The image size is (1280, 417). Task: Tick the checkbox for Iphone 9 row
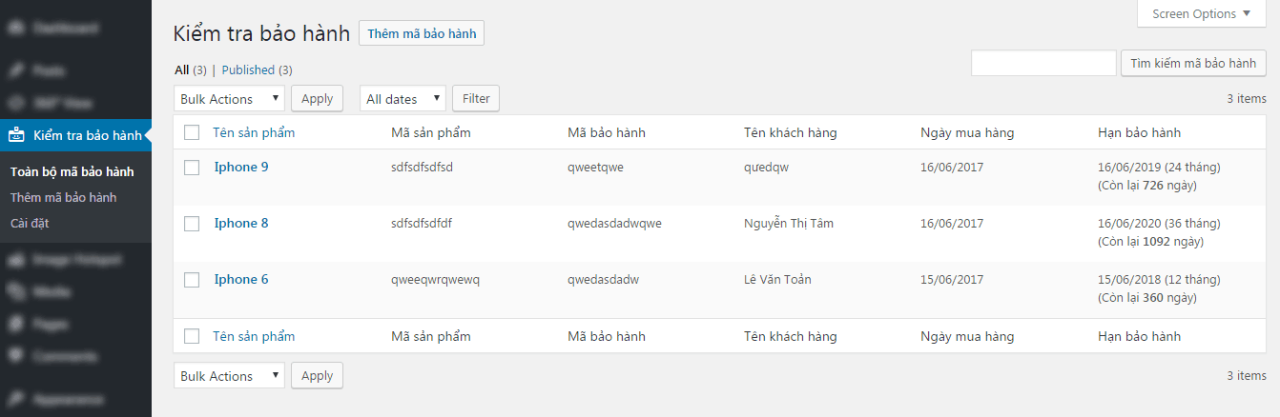pyautogui.click(x=192, y=168)
